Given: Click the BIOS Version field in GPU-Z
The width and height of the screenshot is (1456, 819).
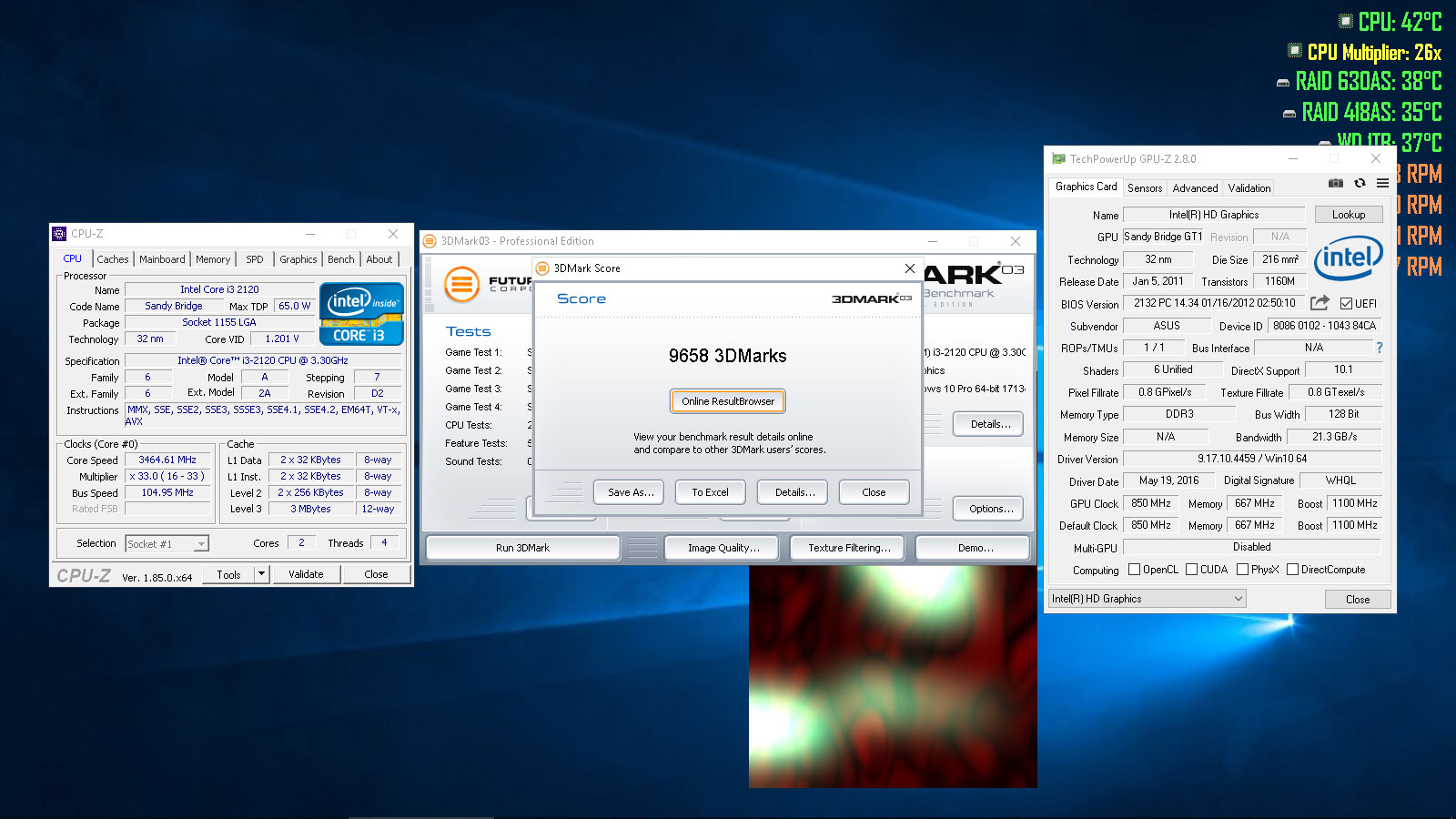Looking at the screenshot, I should (x=1215, y=303).
